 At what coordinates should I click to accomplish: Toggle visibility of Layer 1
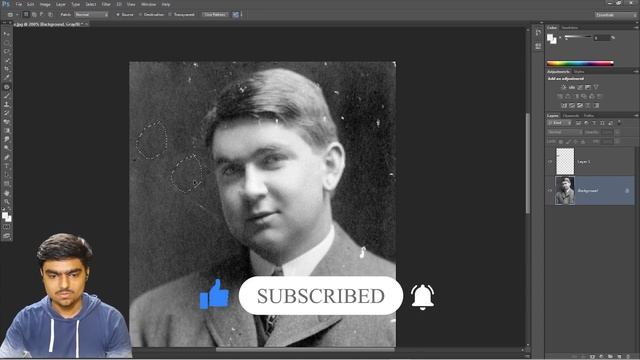550,162
